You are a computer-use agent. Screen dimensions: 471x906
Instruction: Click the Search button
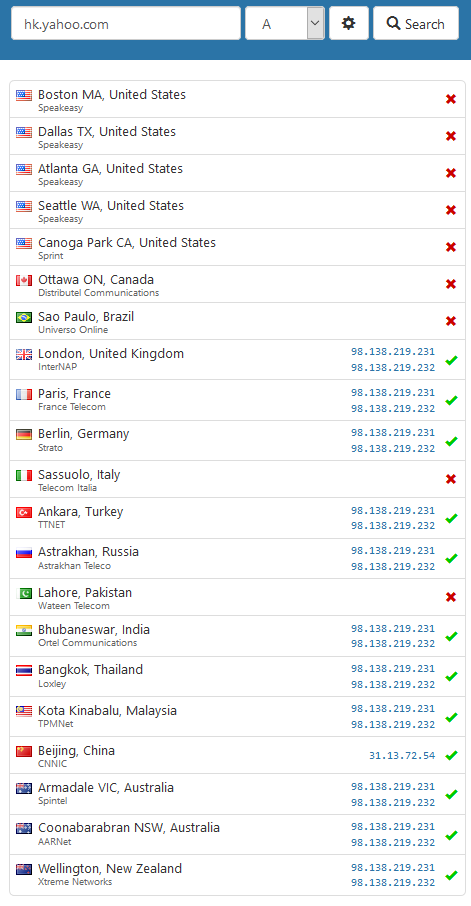point(416,23)
